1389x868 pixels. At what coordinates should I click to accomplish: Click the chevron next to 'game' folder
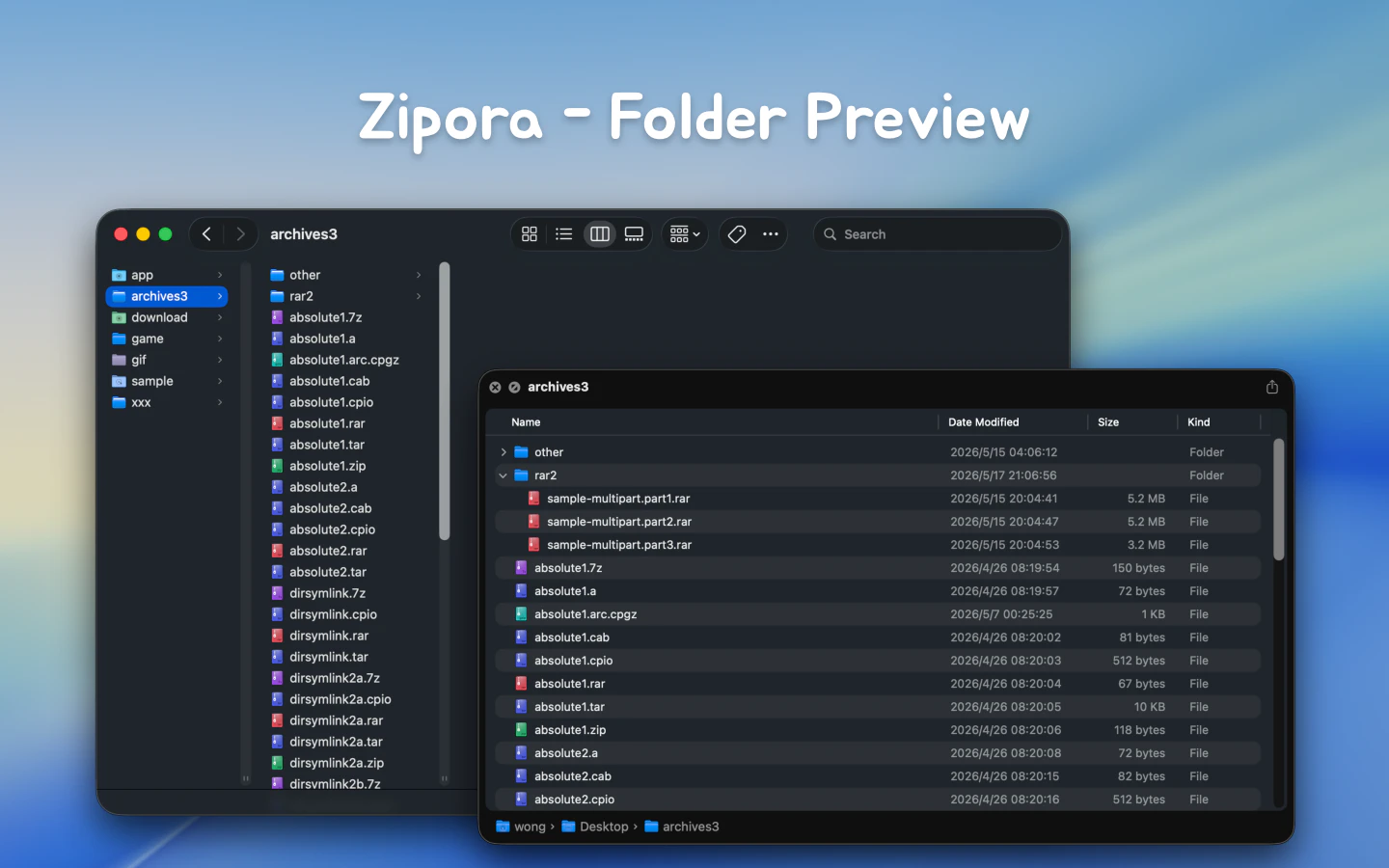[x=220, y=339]
